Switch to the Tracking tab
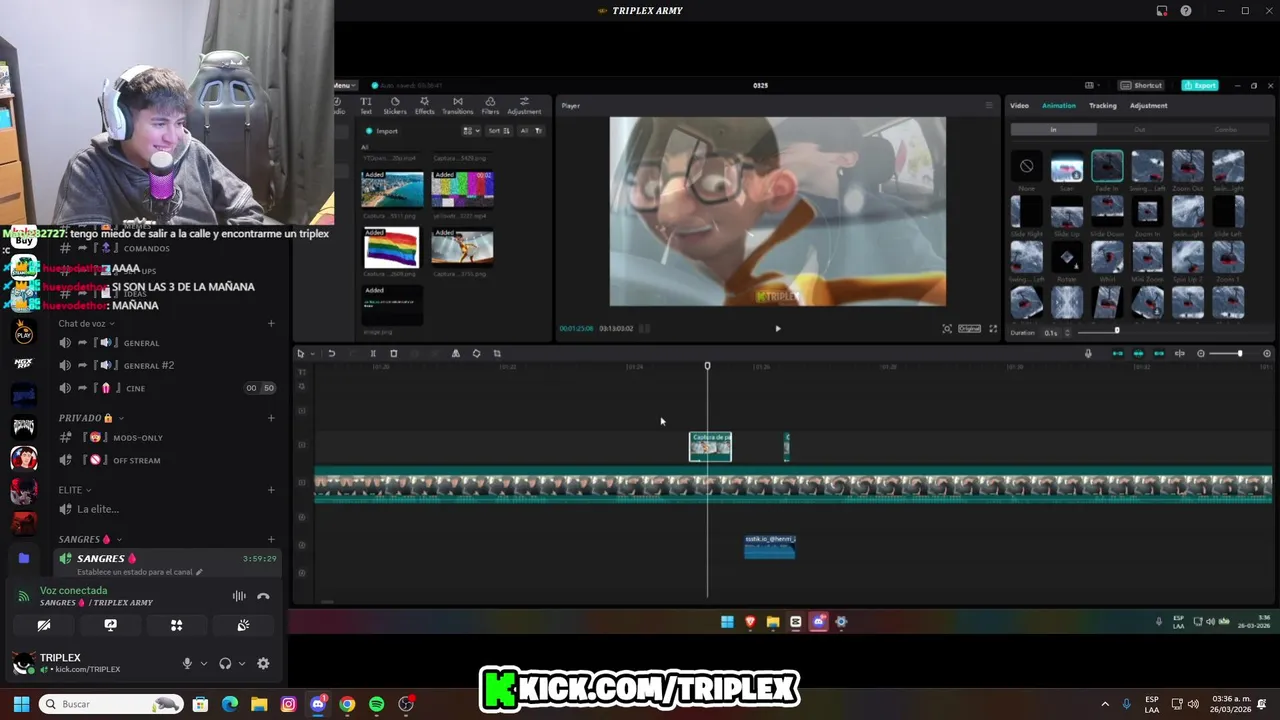 pyautogui.click(x=1103, y=105)
